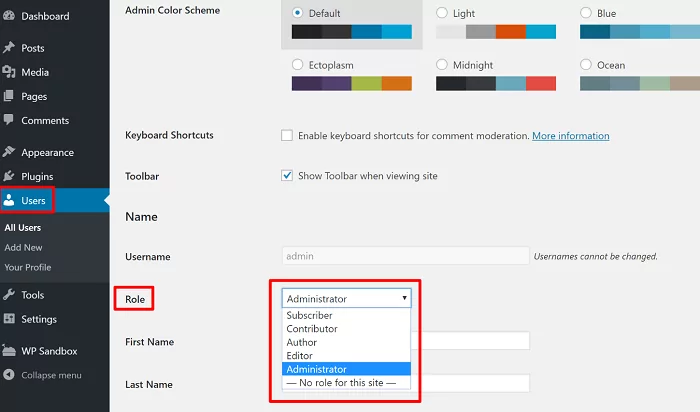Click the Light scheme orange color swatch

click(x=511, y=32)
